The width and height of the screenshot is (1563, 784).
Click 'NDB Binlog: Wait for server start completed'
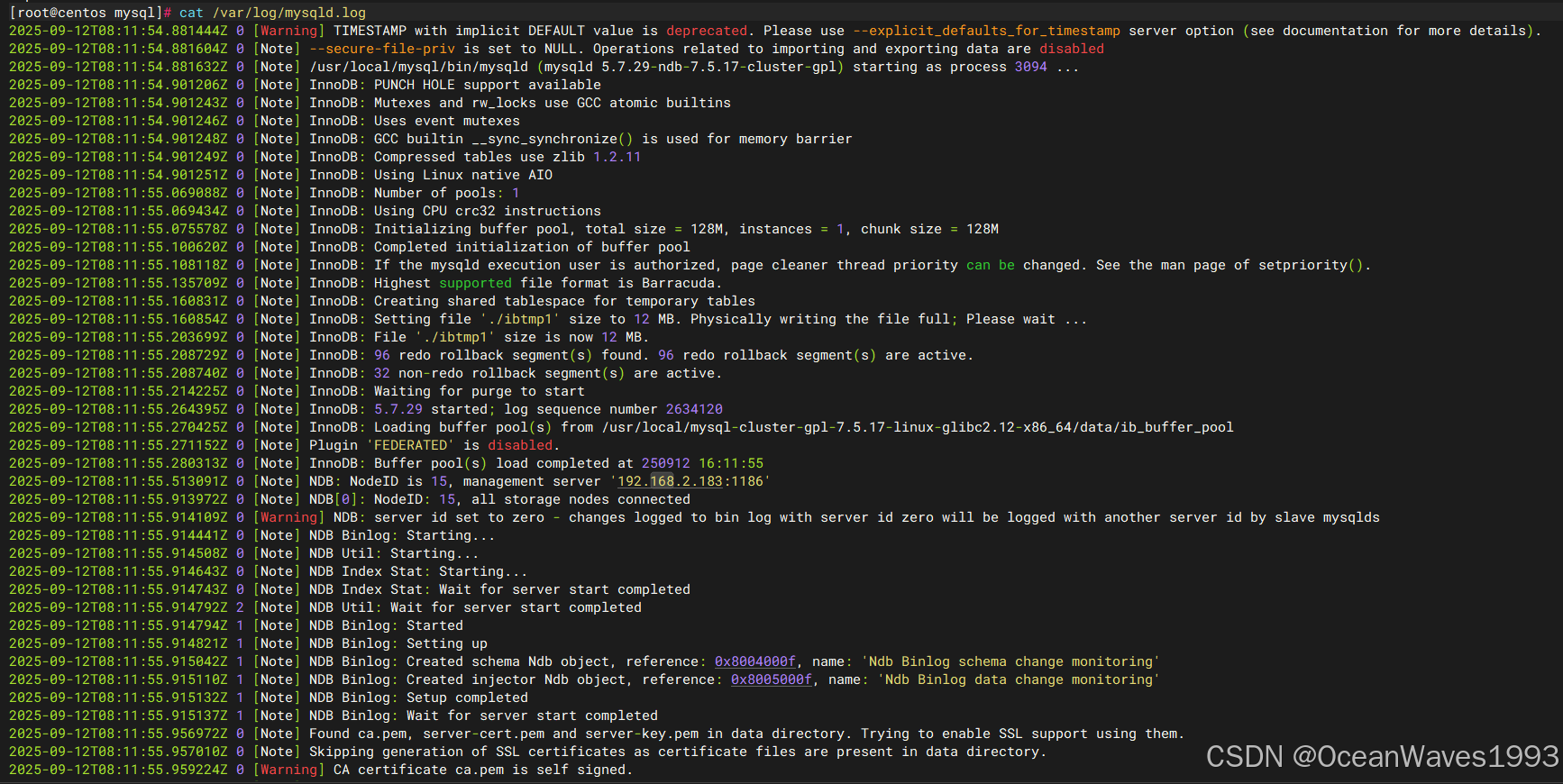tap(483, 716)
